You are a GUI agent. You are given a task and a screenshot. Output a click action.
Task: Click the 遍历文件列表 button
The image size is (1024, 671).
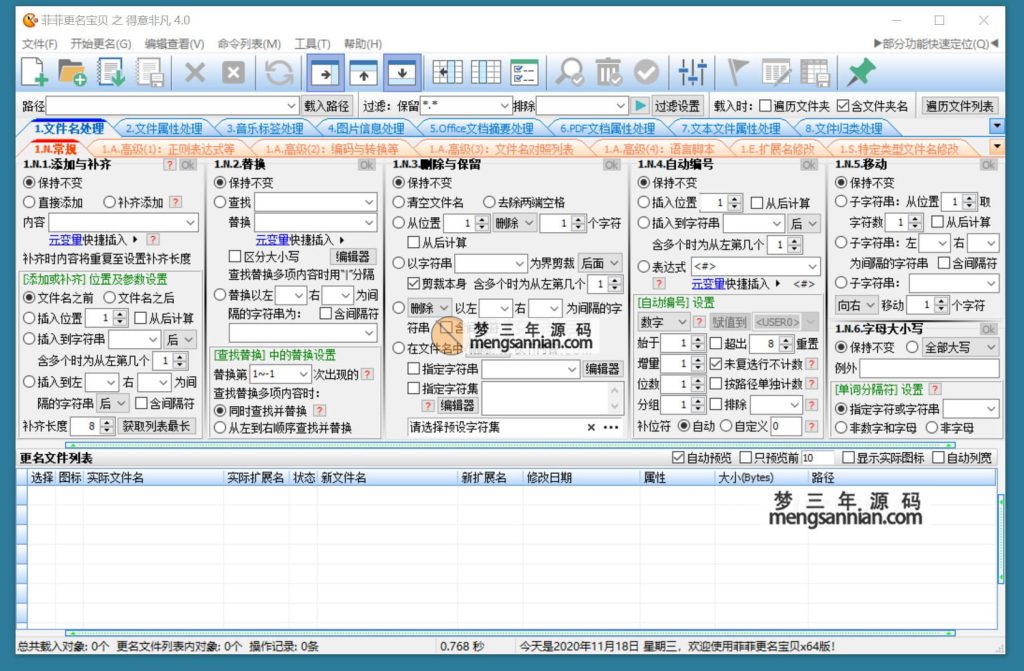pos(959,106)
